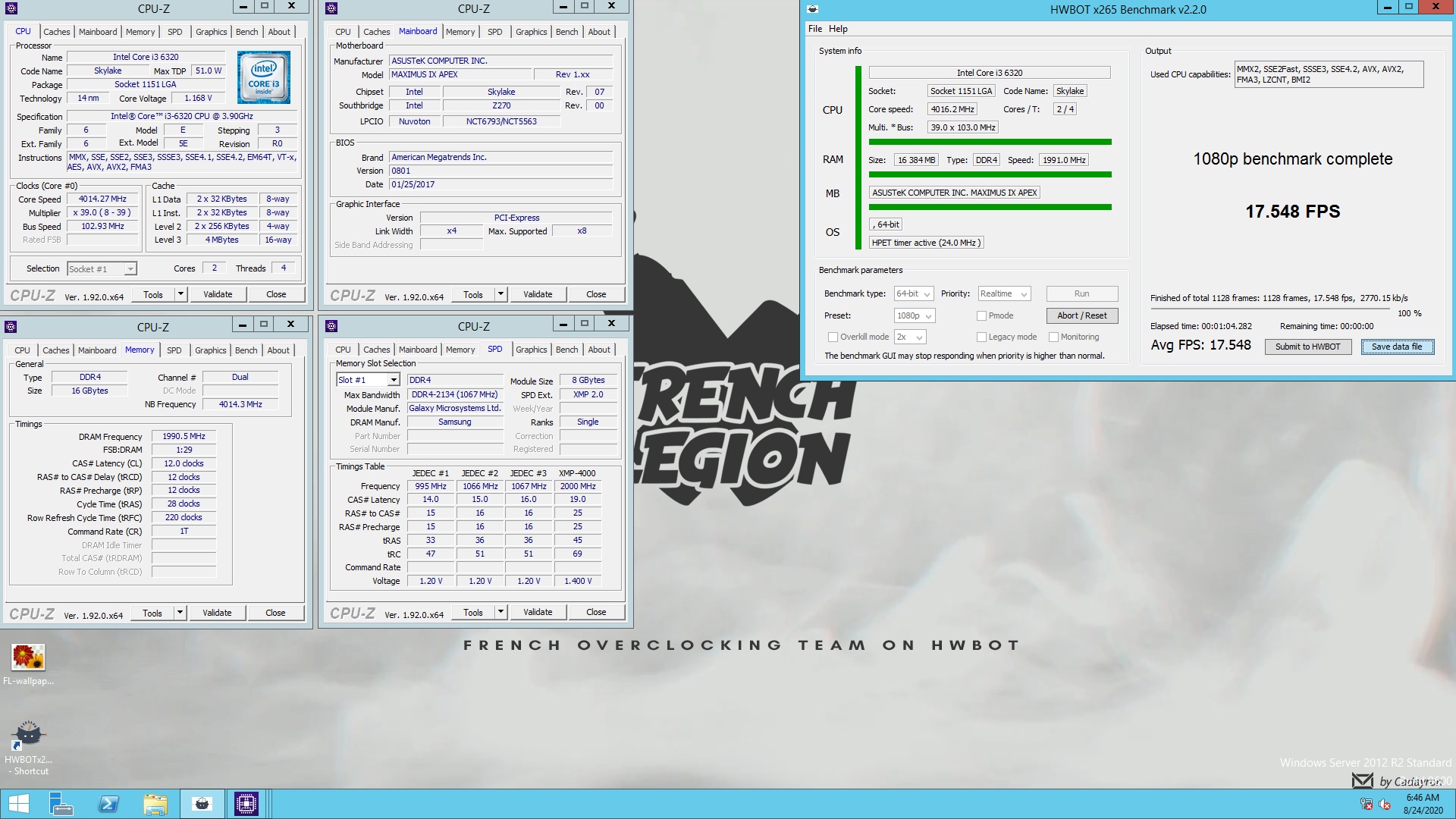This screenshot has width=1456, height=819.
Task: Close the CPU-Z Memory window via X
Action: click(290, 324)
